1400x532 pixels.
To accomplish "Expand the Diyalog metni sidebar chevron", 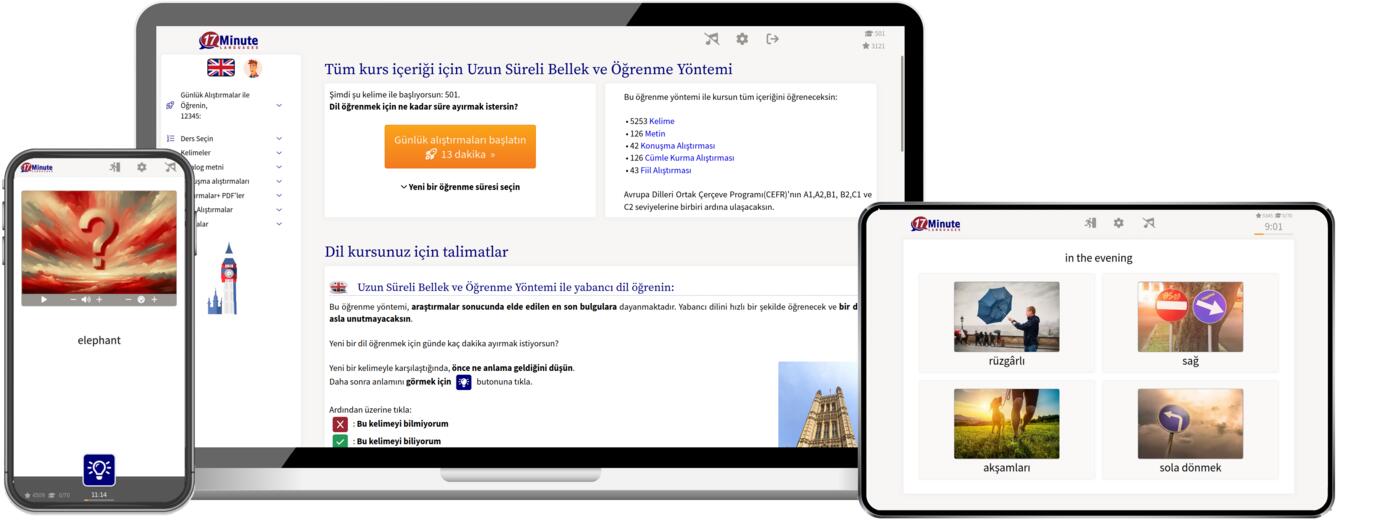I will (x=279, y=167).
